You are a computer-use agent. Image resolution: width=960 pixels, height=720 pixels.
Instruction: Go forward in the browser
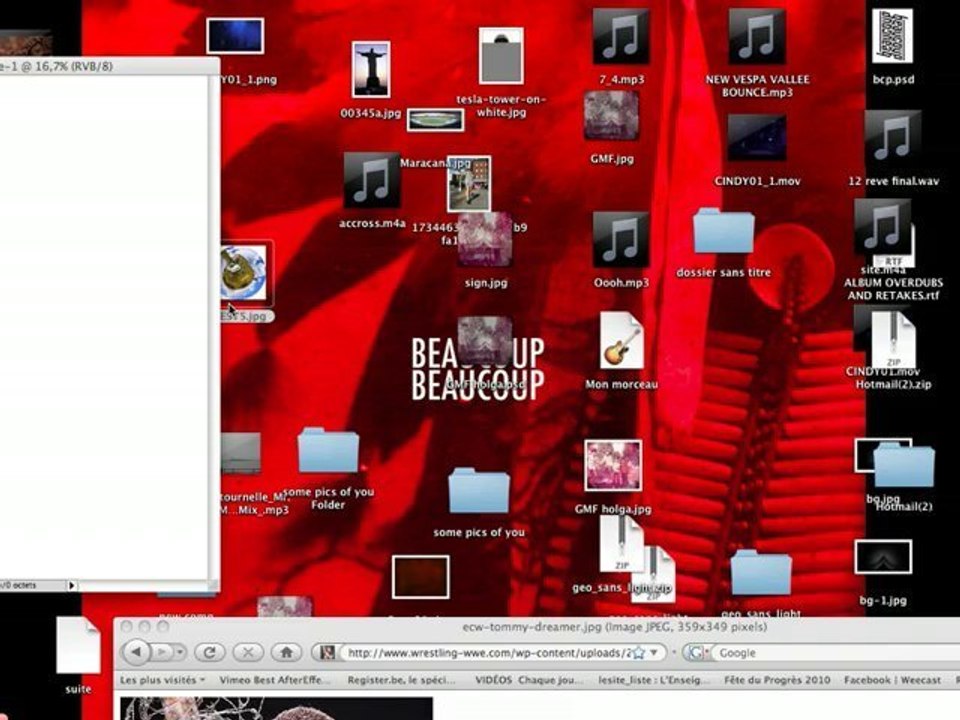click(x=162, y=653)
